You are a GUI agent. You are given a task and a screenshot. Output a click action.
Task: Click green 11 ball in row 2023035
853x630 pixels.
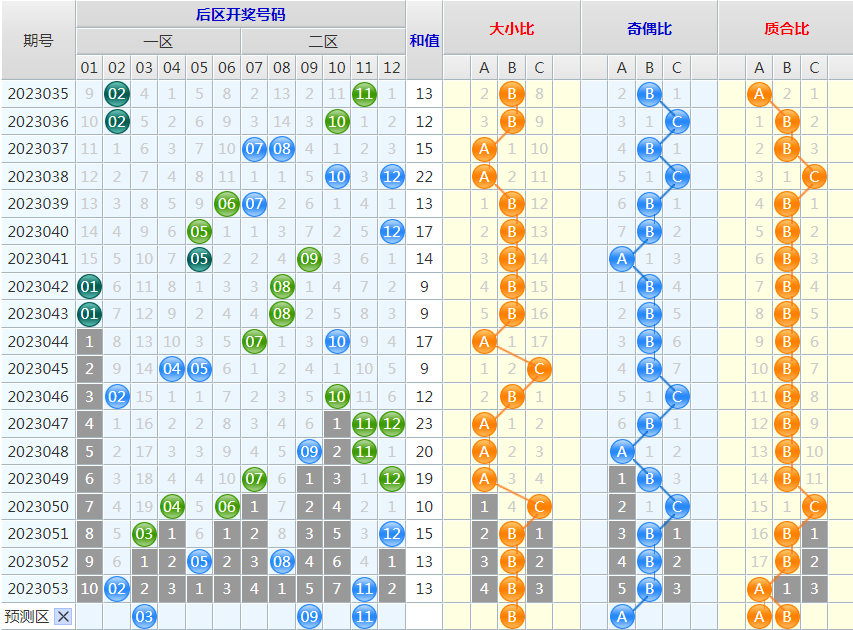tap(364, 95)
